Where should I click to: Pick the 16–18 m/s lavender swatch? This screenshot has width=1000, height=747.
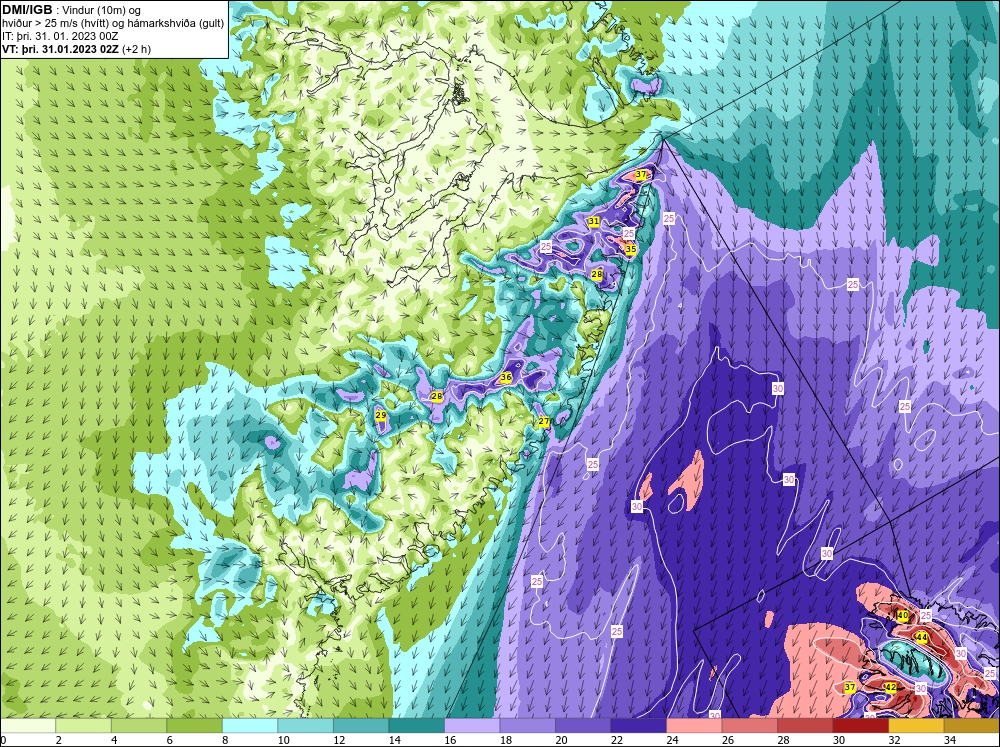[x=472, y=725]
